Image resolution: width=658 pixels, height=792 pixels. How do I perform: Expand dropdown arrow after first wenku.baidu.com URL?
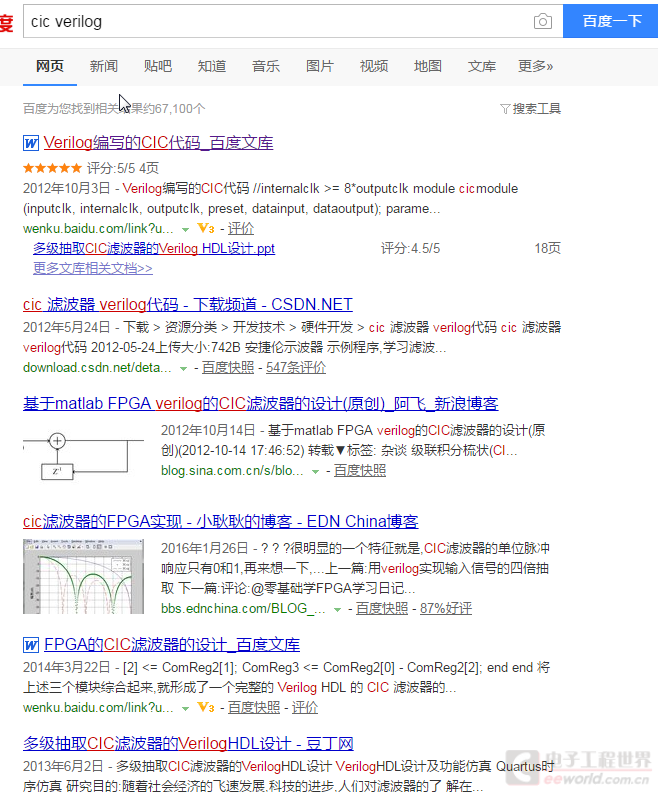coord(185,229)
